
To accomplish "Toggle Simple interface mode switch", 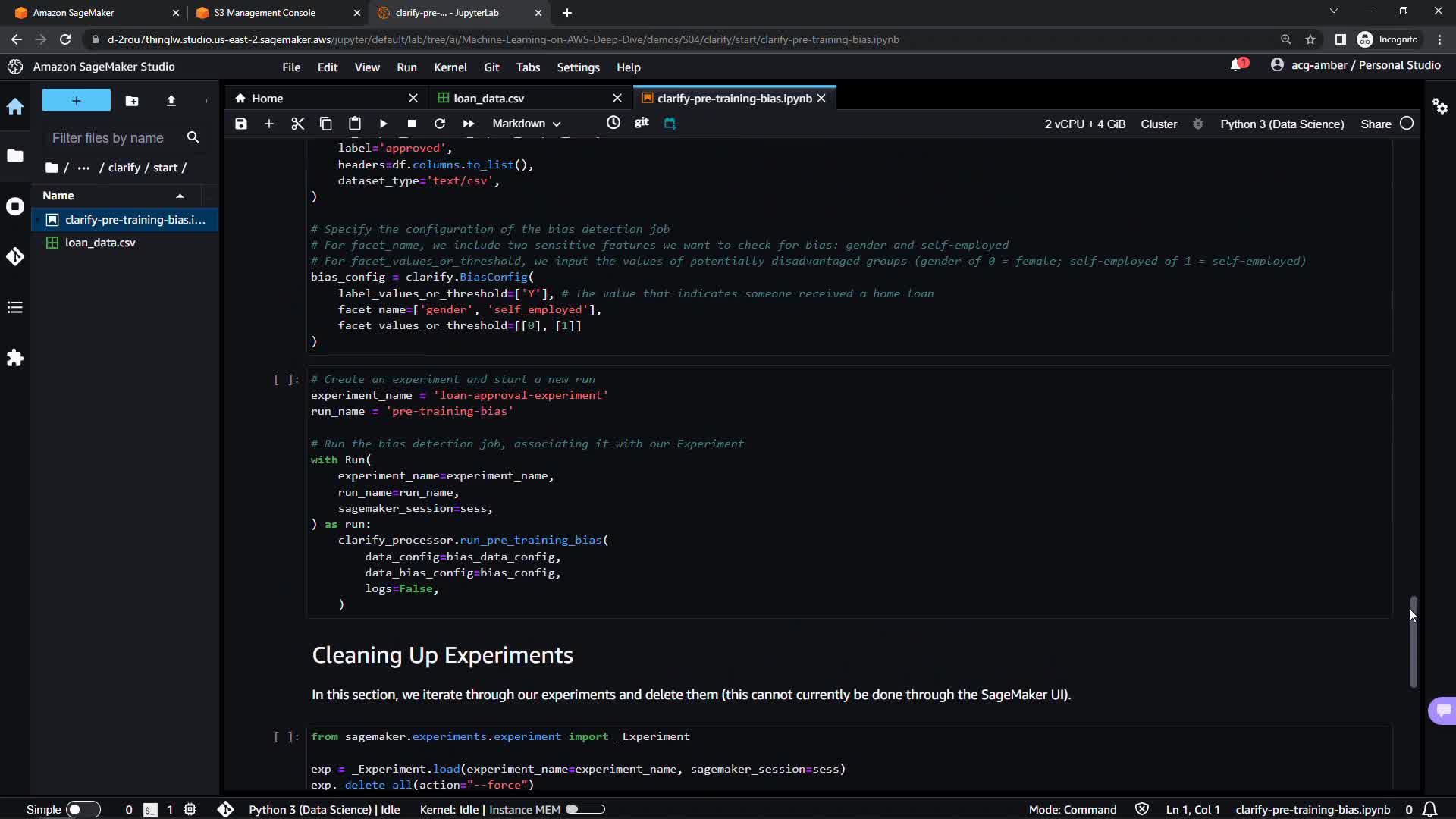I will (83, 809).
